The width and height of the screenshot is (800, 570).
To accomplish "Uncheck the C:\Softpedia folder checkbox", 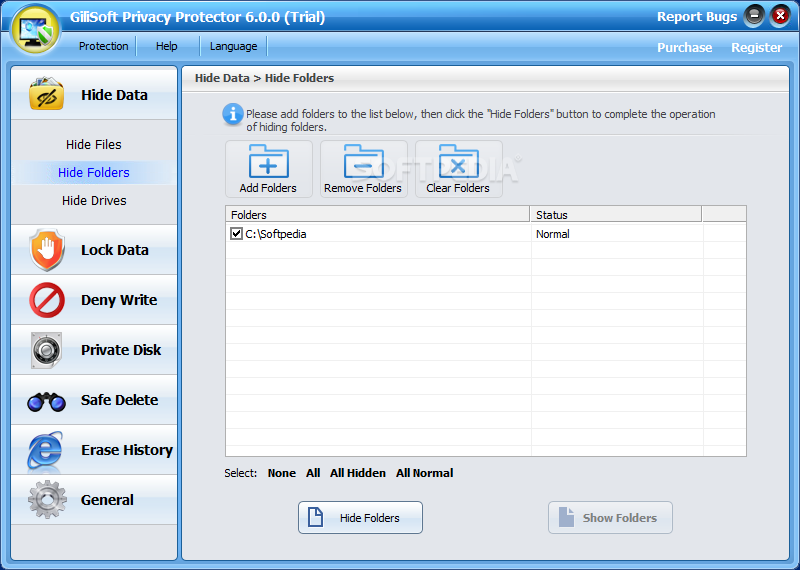I will click(x=236, y=234).
